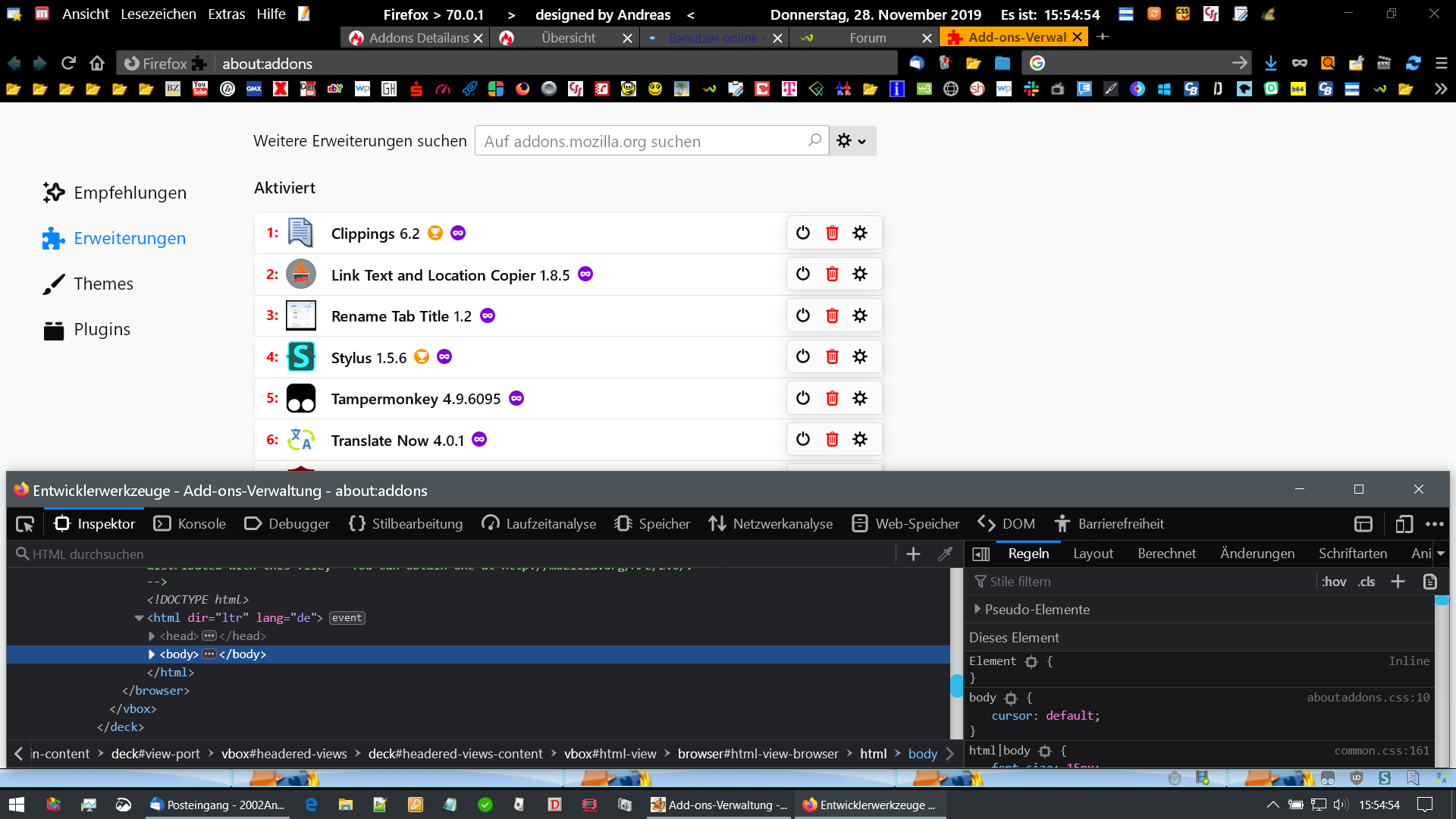Remove Tampermonkey using its trash icon
The image size is (1456, 819).
[x=832, y=398]
